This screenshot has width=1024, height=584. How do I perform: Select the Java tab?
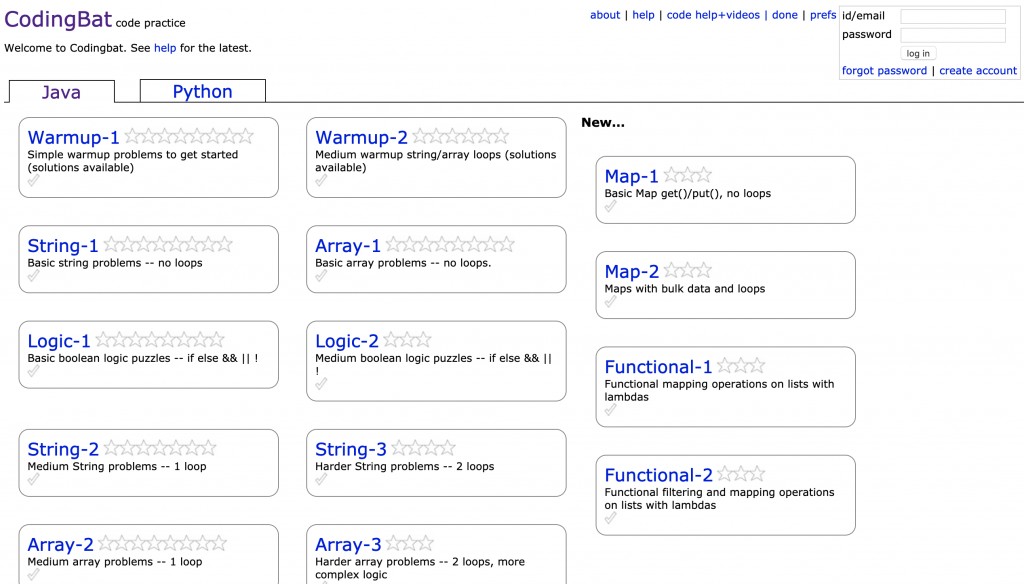click(x=61, y=92)
